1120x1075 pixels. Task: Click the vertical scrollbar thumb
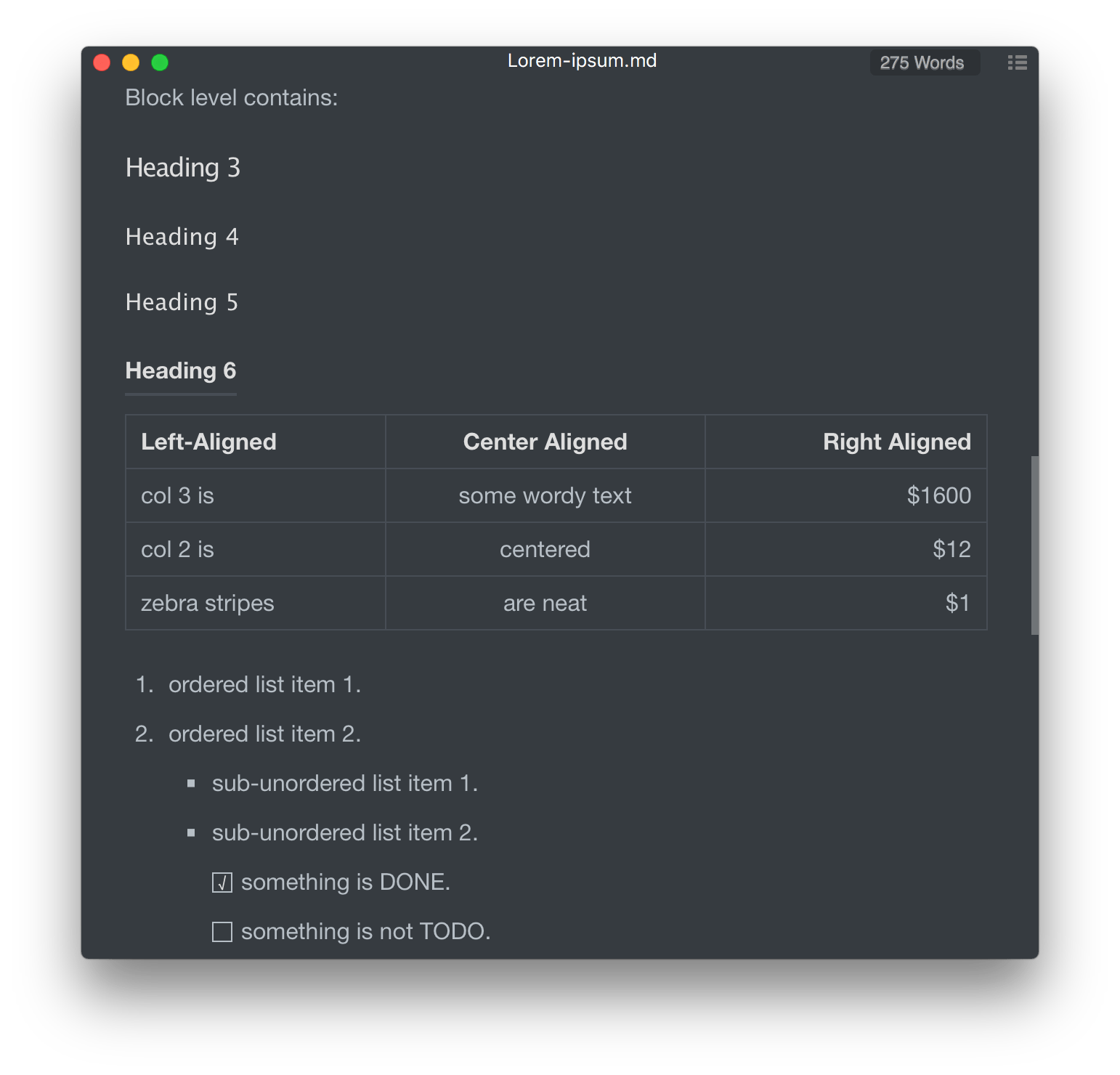point(1034,545)
